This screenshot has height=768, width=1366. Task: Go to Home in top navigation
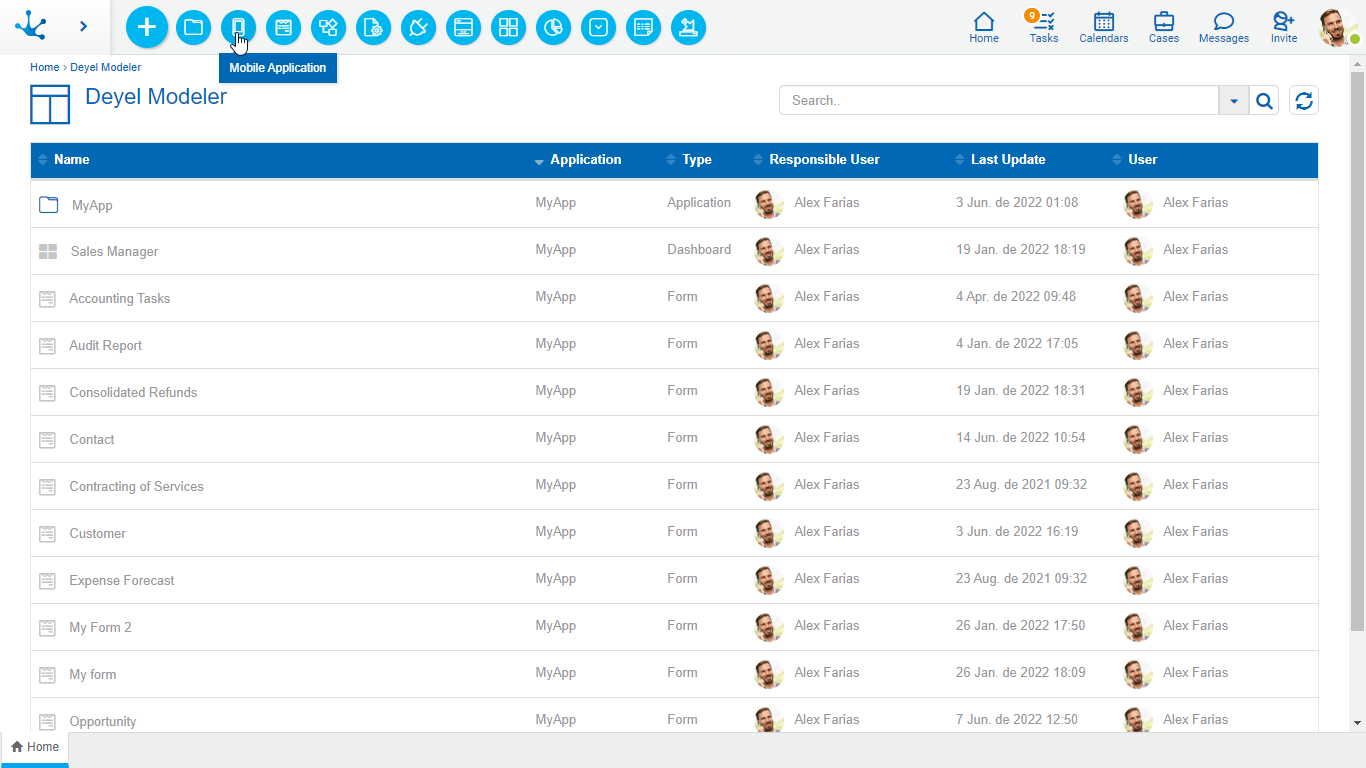click(984, 27)
